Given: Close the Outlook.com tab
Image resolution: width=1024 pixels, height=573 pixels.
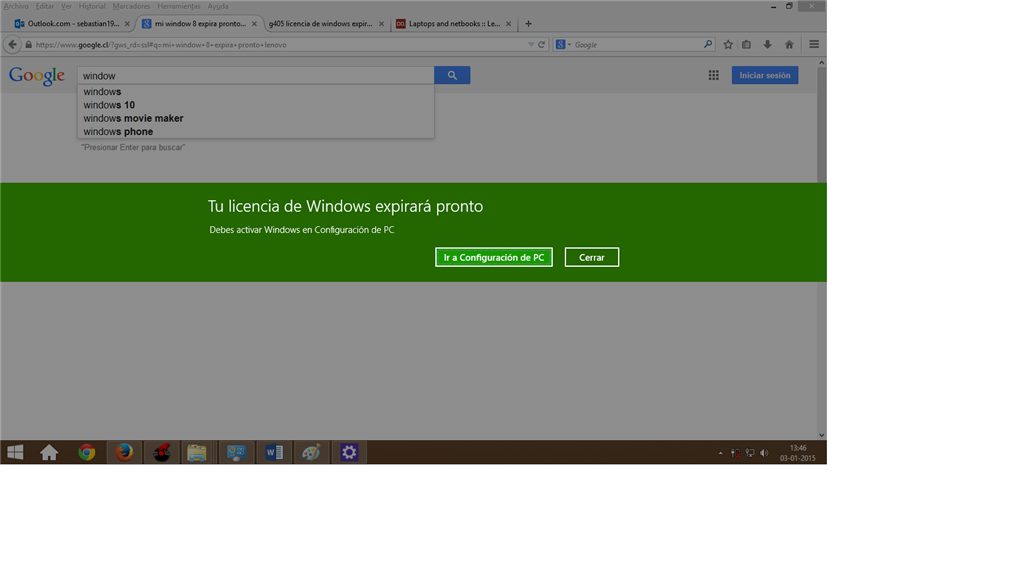Looking at the screenshot, I should tap(127, 24).
